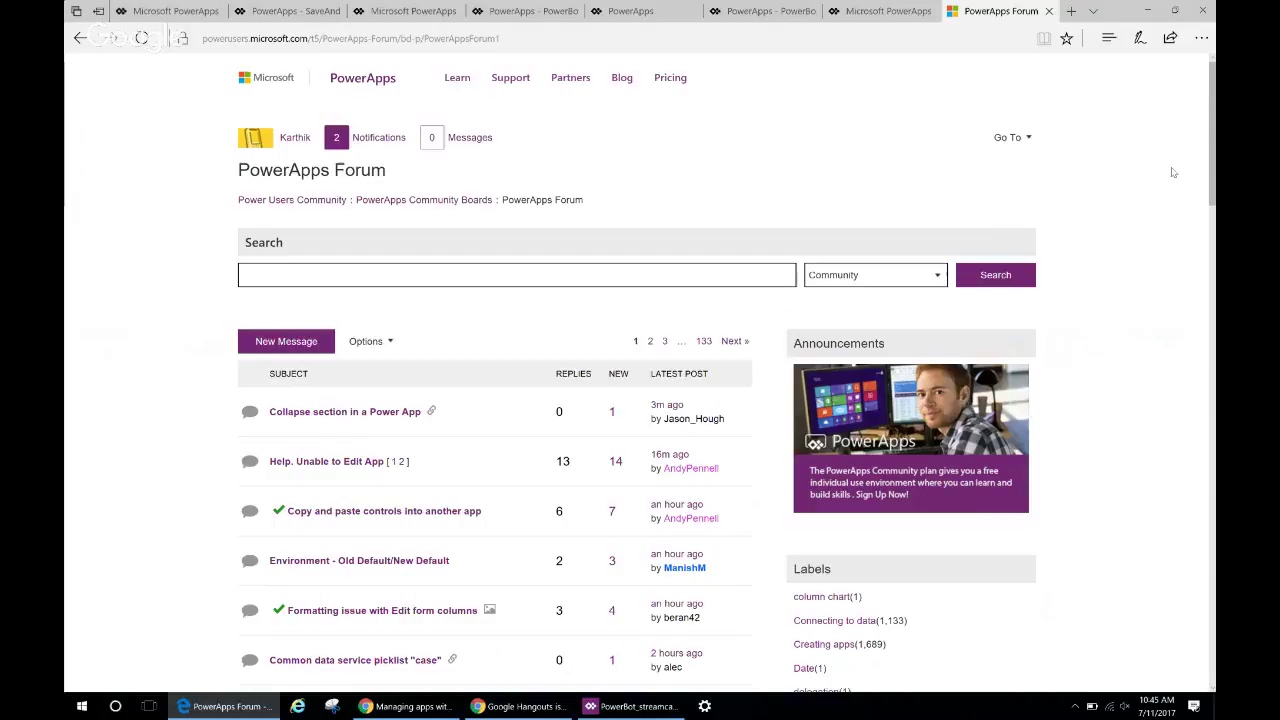Switch to the 'PowerApps - SaveAnd' browser tab
The image size is (1280, 720).
coord(288,11)
